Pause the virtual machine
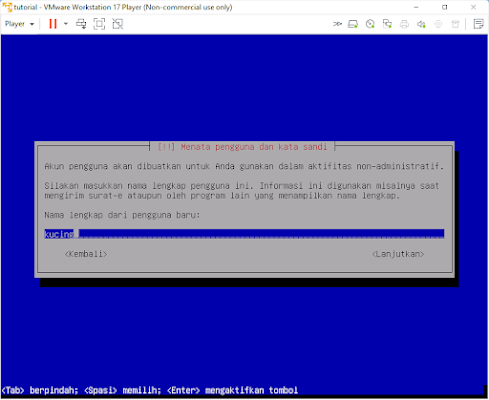The height and width of the screenshot is (400, 489). tap(53, 24)
